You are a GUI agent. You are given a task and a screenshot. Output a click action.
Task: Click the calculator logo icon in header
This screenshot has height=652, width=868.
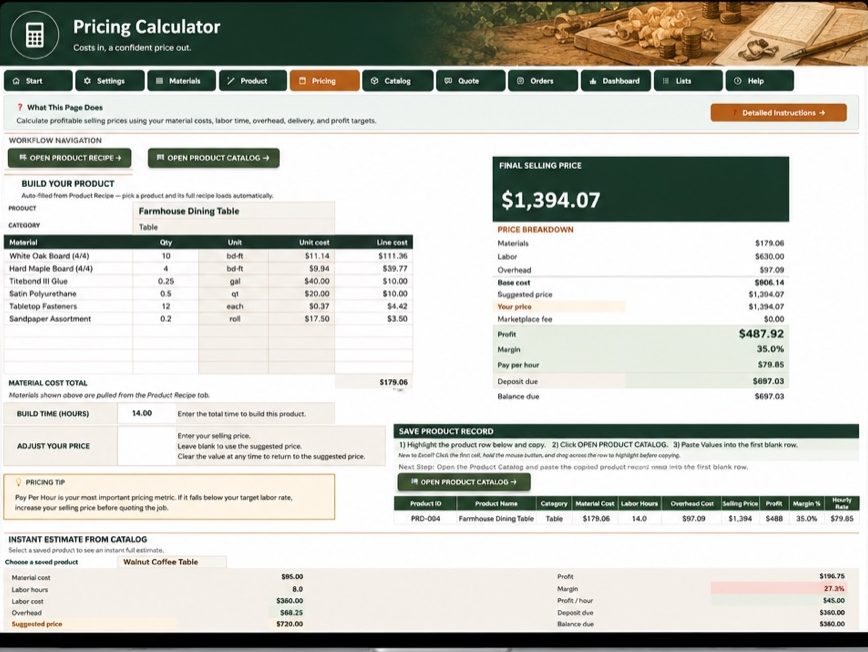[x=34, y=34]
